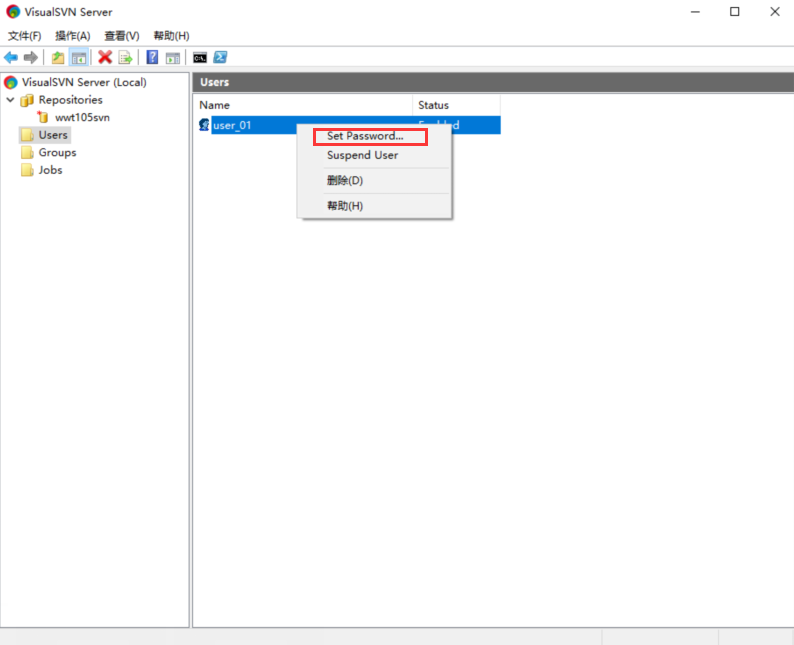Toggle the Show/Hide Action Pane icon
The height and width of the screenshot is (645, 794).
(172, 58)
